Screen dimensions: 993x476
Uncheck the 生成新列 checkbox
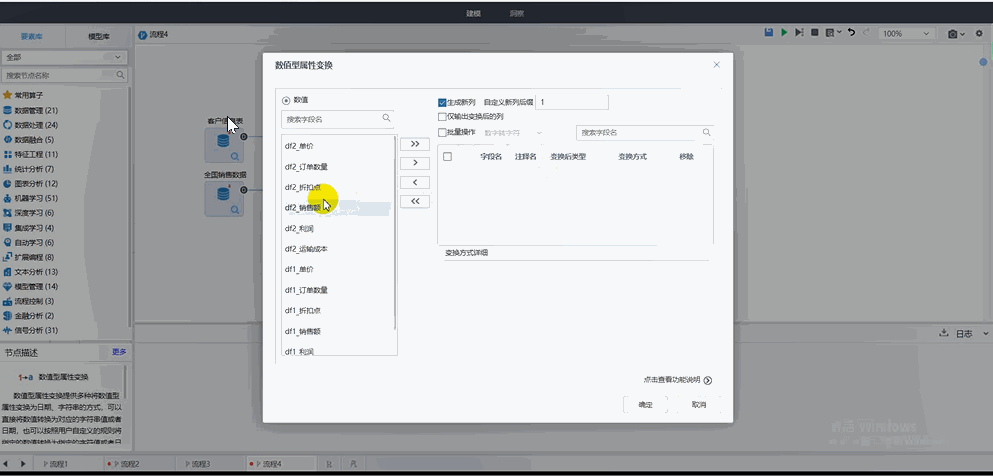pos(443,102)
